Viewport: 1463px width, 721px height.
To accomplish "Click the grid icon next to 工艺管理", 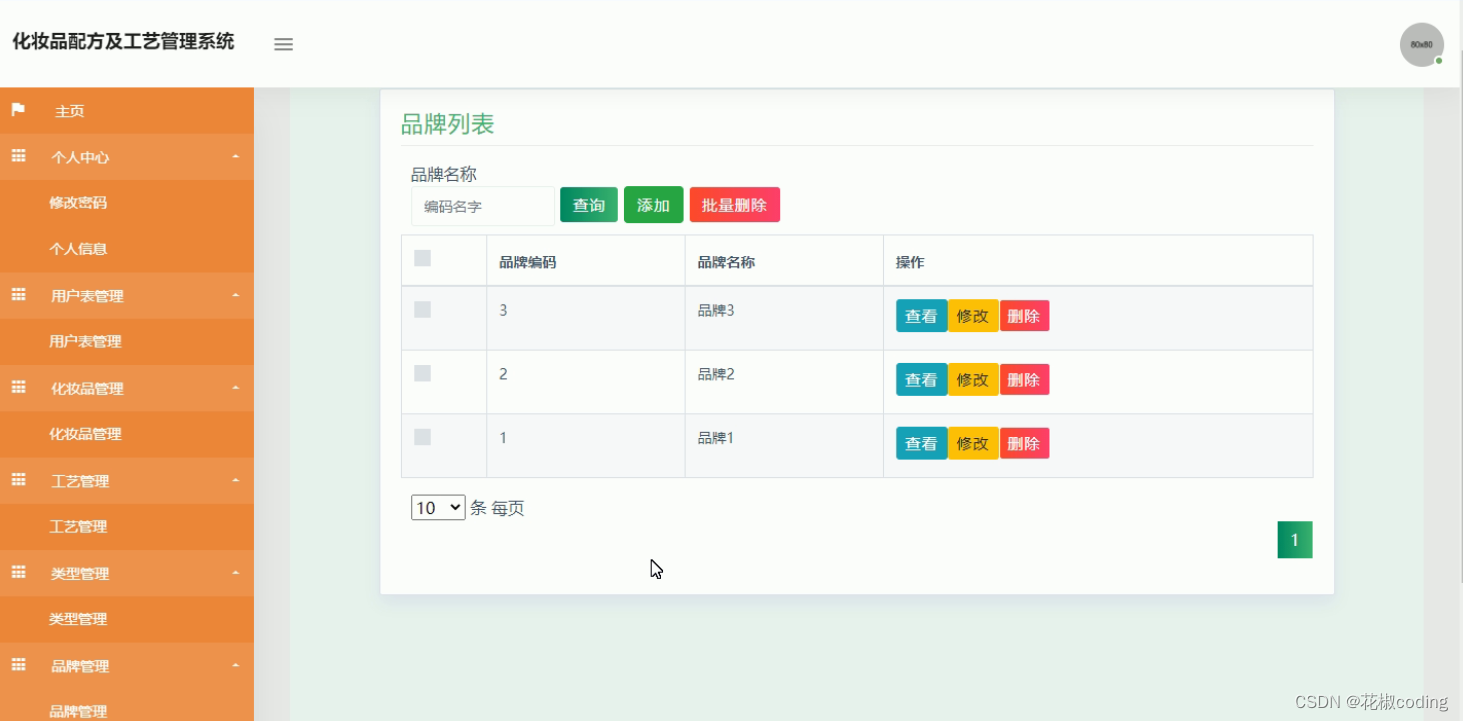I will 17,480.
